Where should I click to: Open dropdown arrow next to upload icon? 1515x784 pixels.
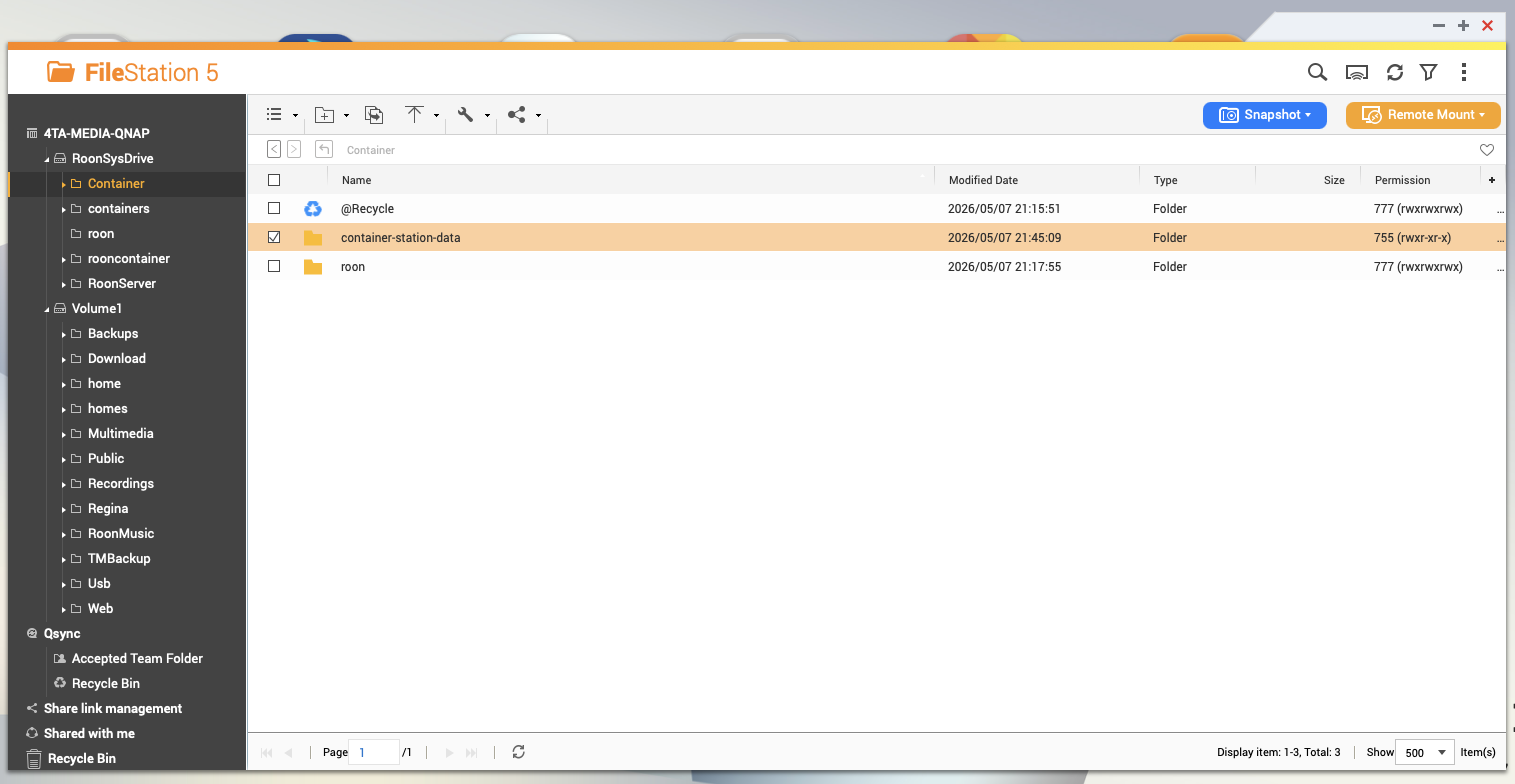click(x=437, y=116)
